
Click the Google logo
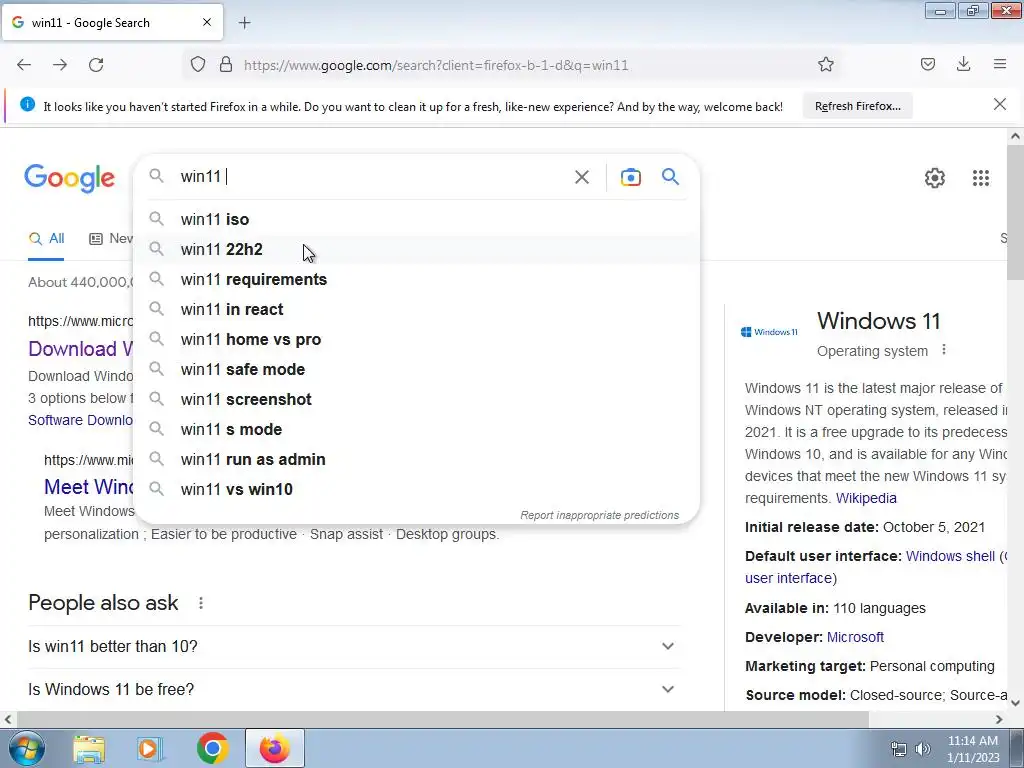click(69, 178)
